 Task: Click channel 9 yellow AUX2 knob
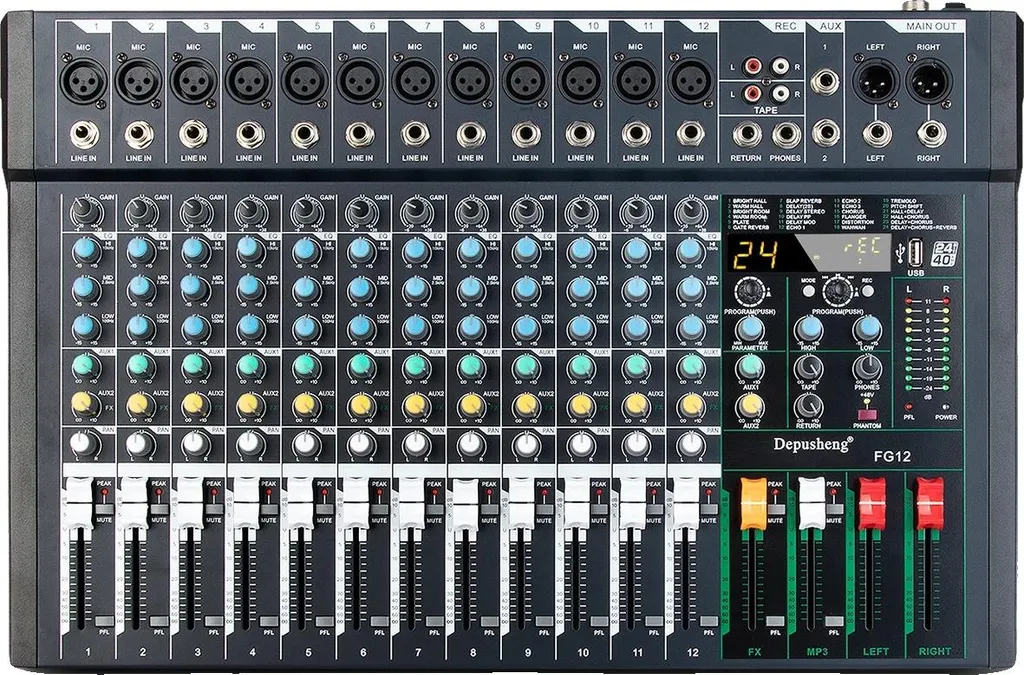524,404
